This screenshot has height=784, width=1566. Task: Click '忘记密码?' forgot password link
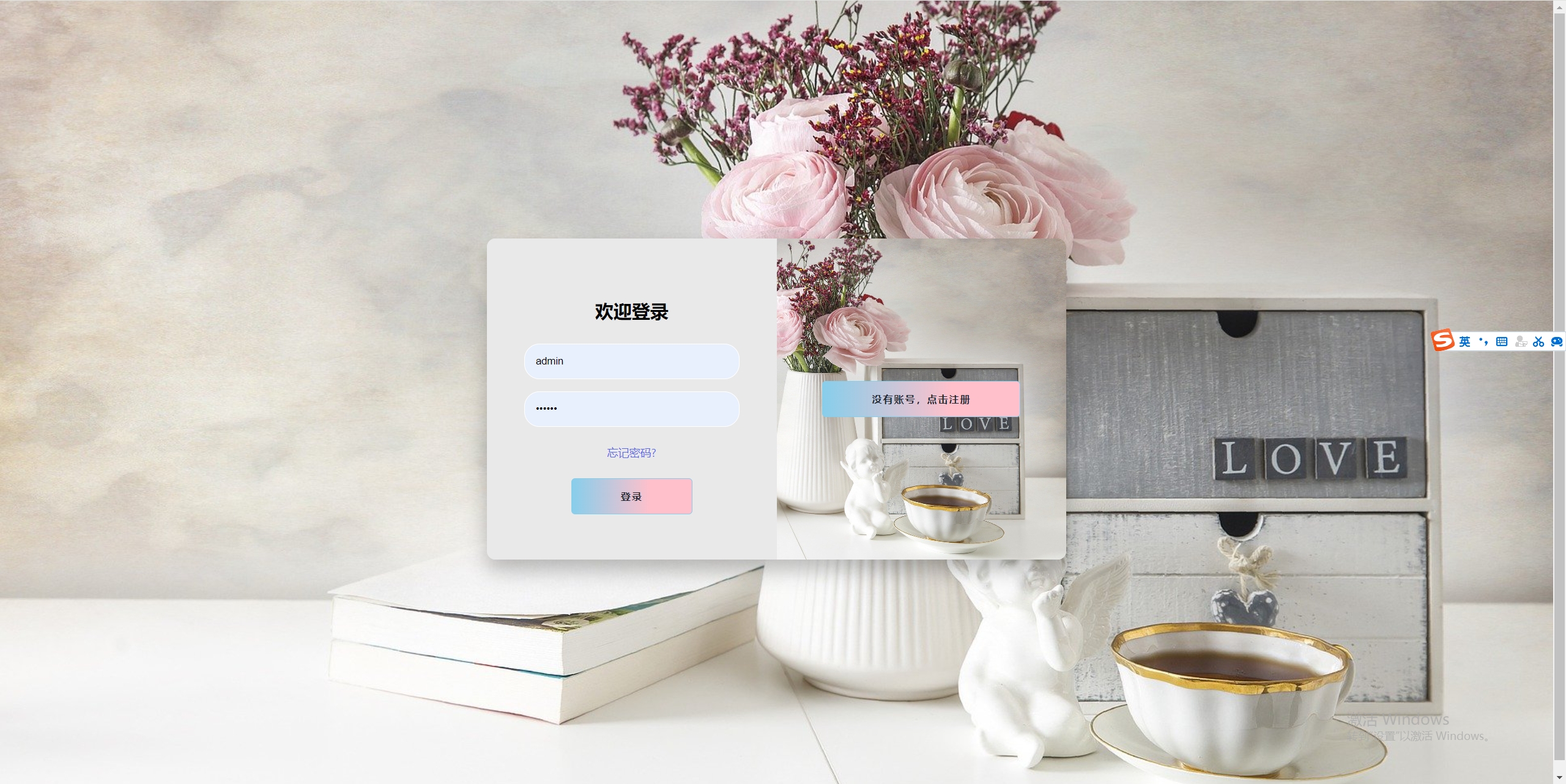click(630, 452)
